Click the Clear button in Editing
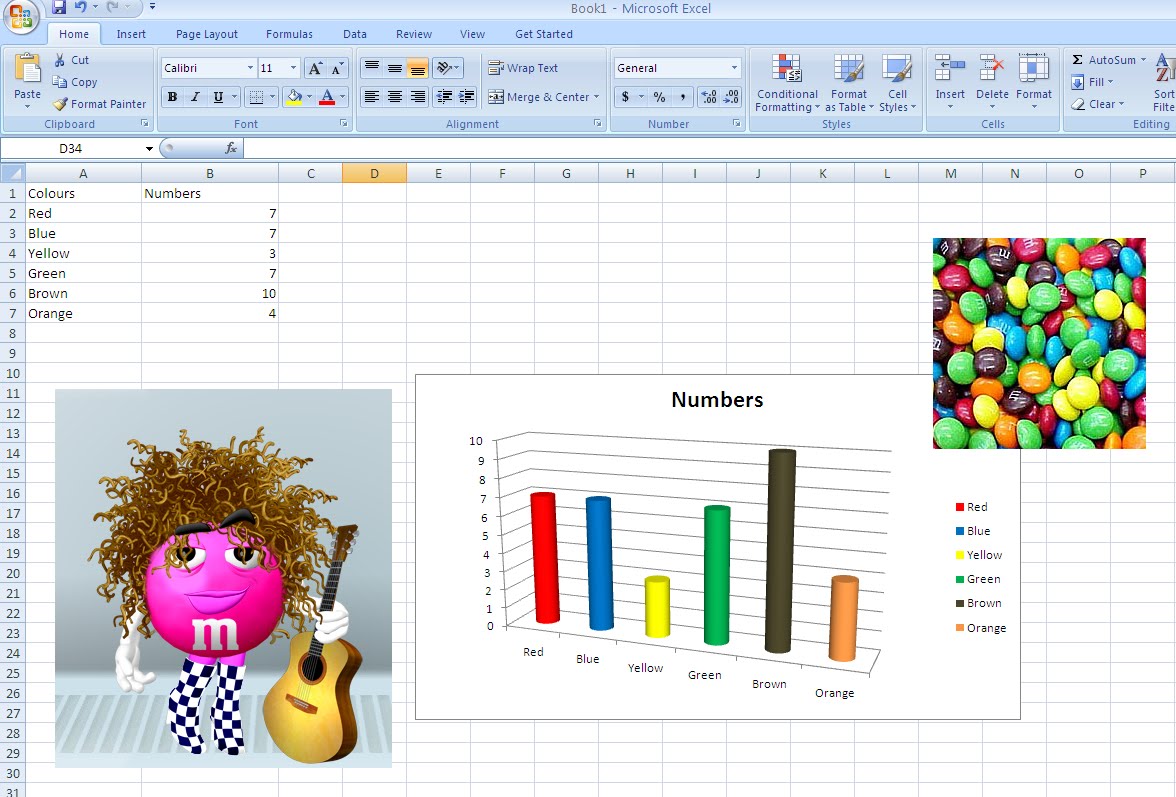This screenshot has height=797, width=1176. 1098,104
